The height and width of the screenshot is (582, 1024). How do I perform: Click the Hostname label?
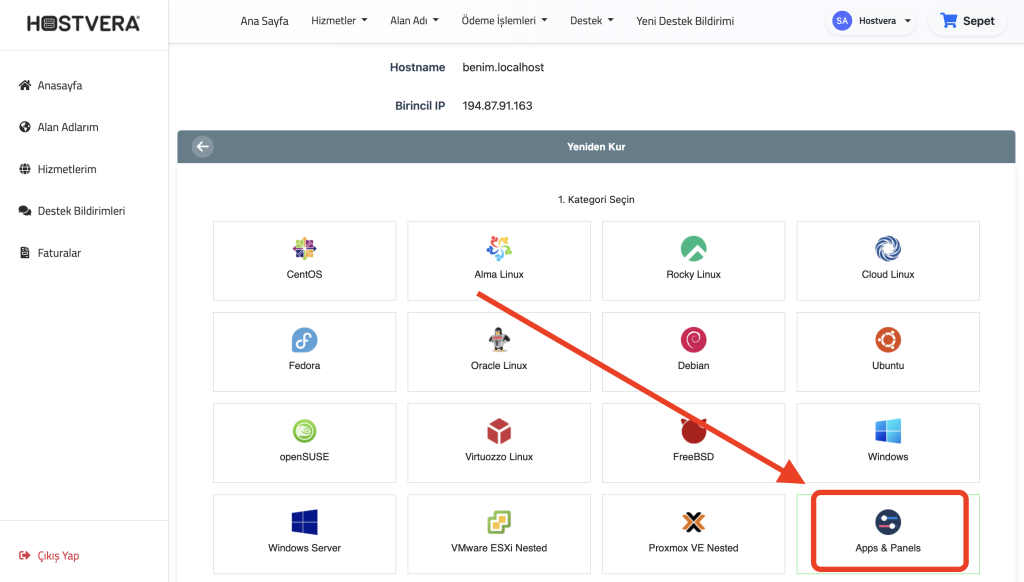(417, 67)
